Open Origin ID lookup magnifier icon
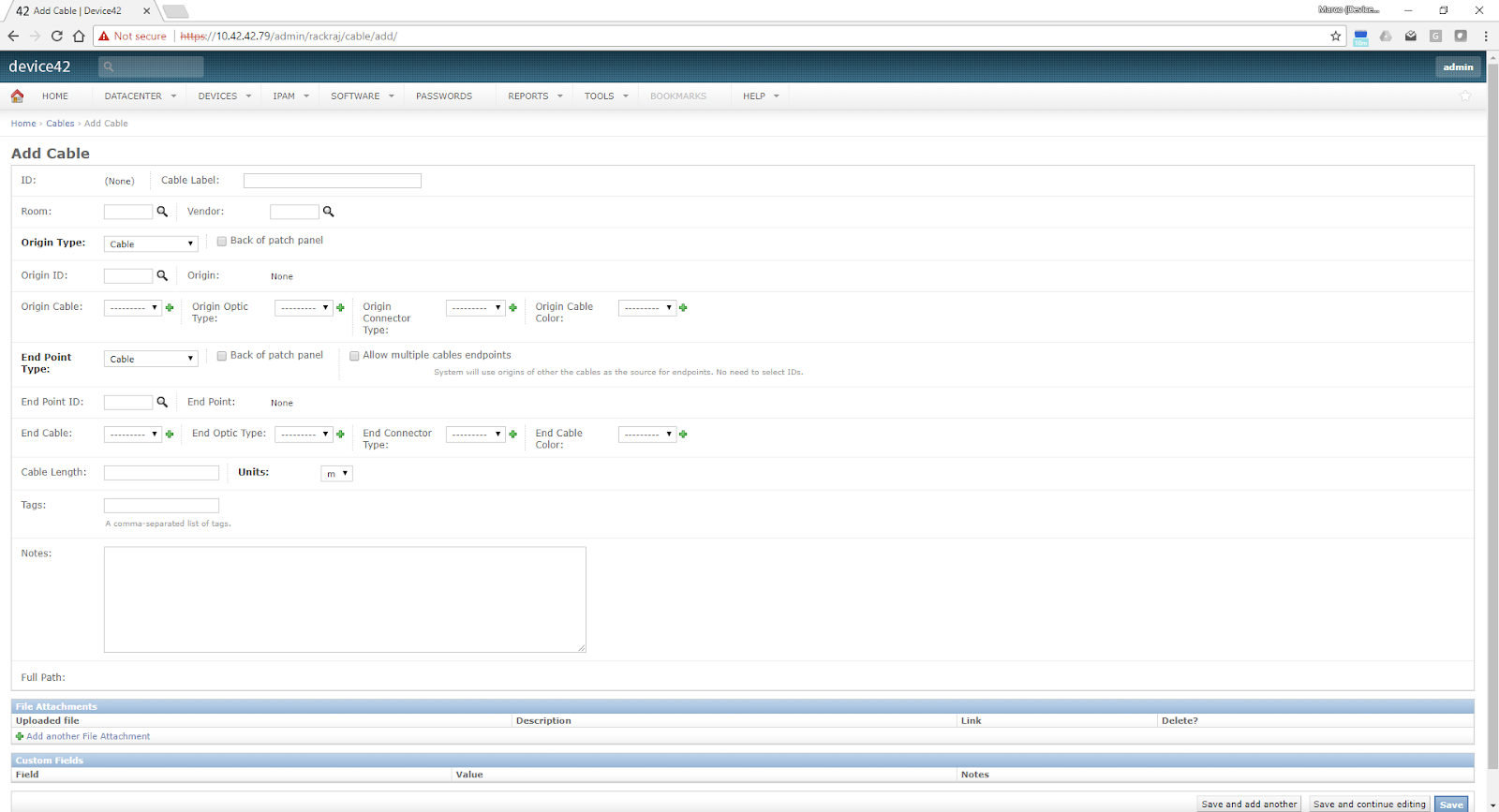The height and width of the screenshot is (812, 1499). pyautogui.click(x=162, y=275)
